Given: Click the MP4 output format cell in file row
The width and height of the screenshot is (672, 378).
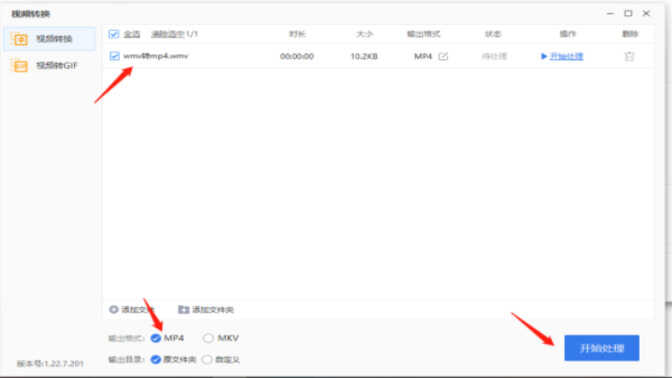Looking at the screenshot, I should pyautogui.click(x=423, y=56).
